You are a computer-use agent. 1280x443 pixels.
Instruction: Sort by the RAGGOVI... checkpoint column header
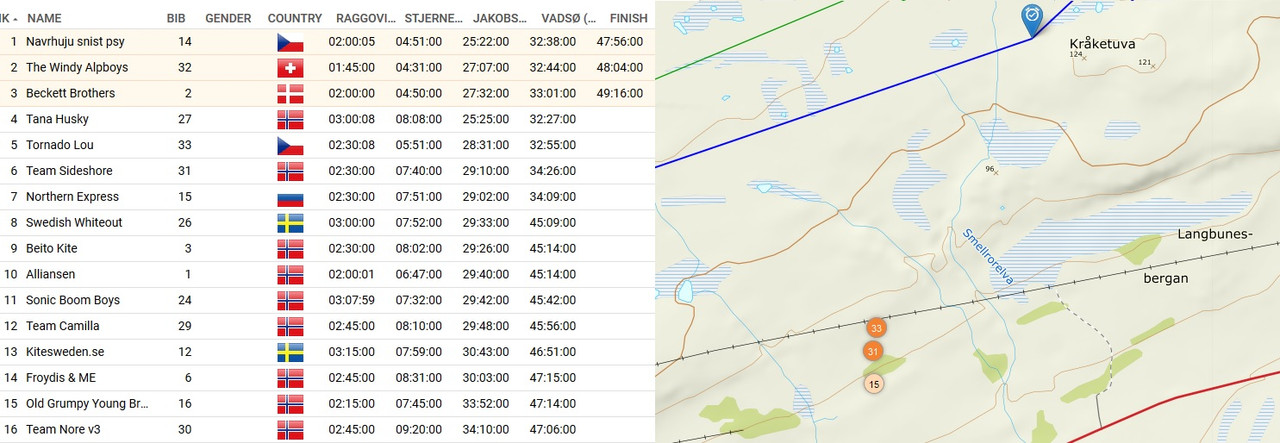(x=364, y=18)
